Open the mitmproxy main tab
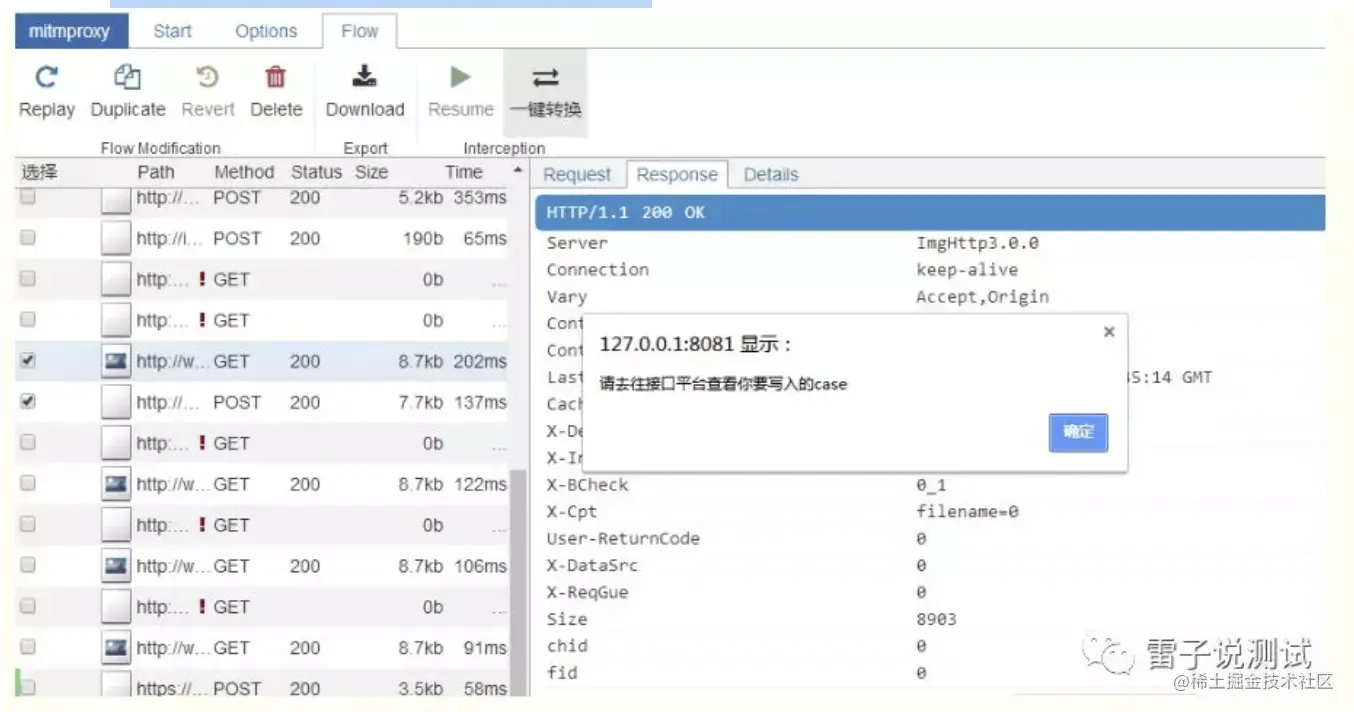 point(69,31)
